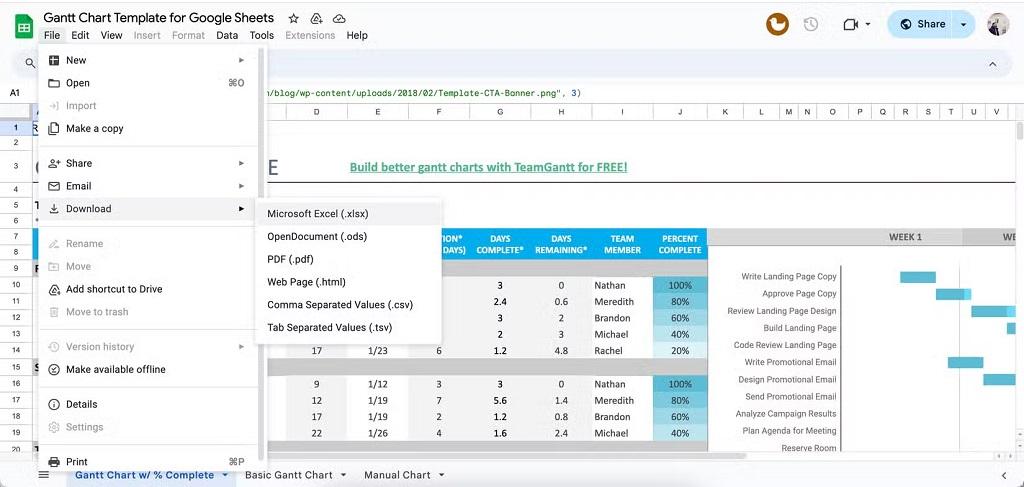Expand the Share submenu arrow
1024x487 pixels.
[x=241, y=163]
